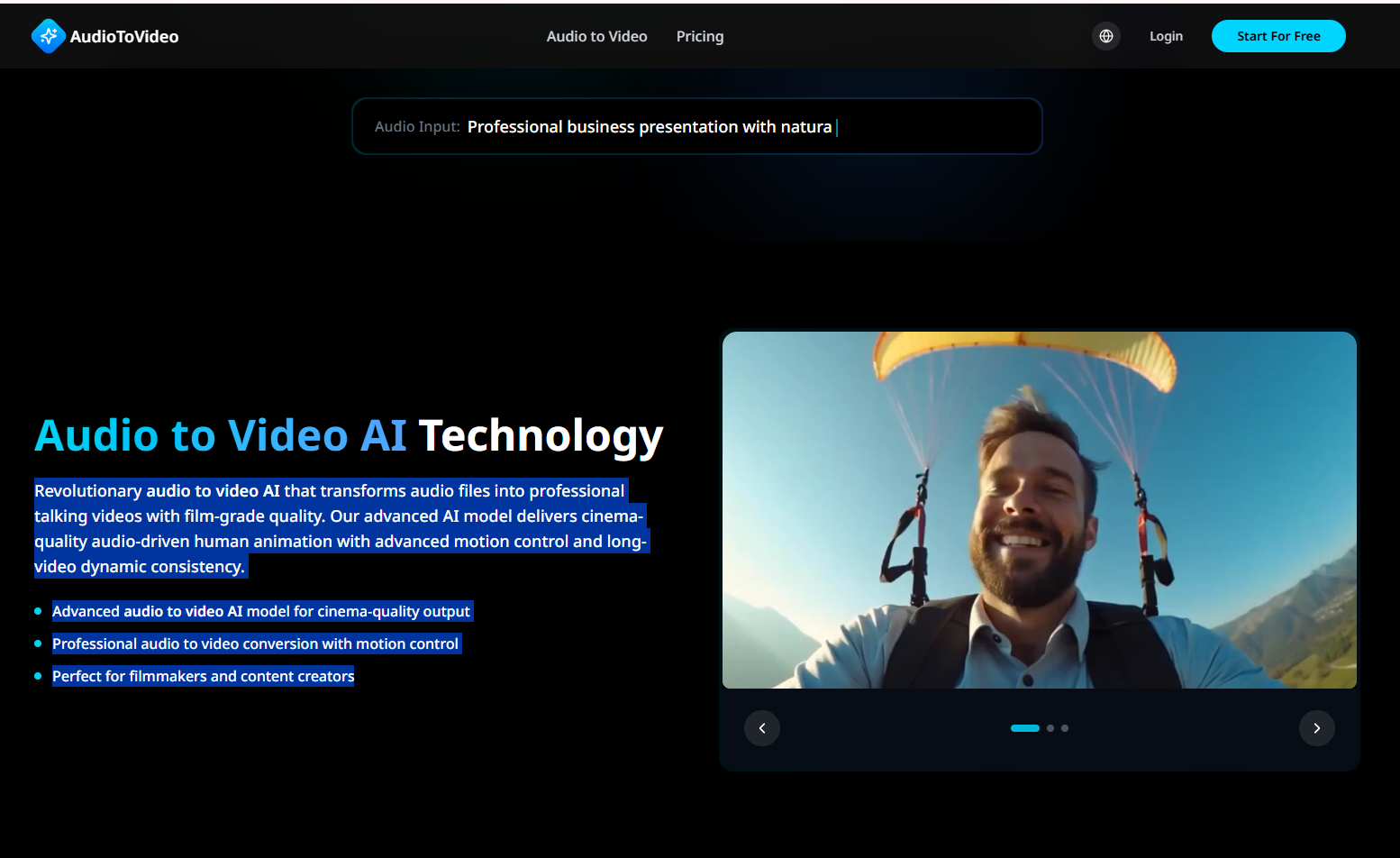The width and height of the screenshot is (1400, 858).
Task: Click the active elongated first carousel dot
Action: (1024, 727)
